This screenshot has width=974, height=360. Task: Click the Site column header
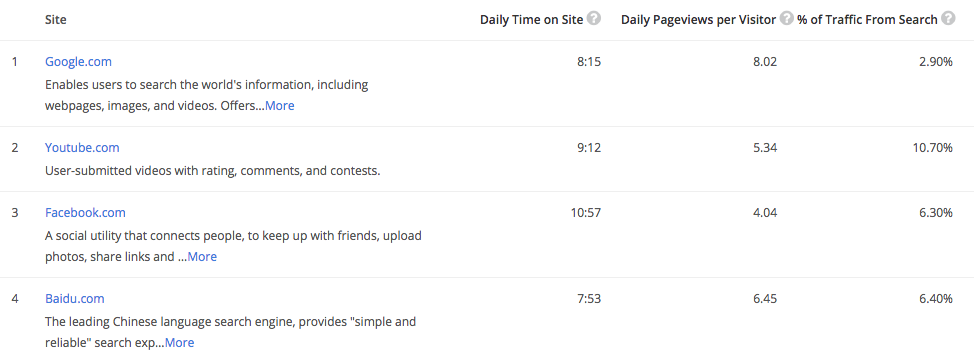[x=56, y=20]
